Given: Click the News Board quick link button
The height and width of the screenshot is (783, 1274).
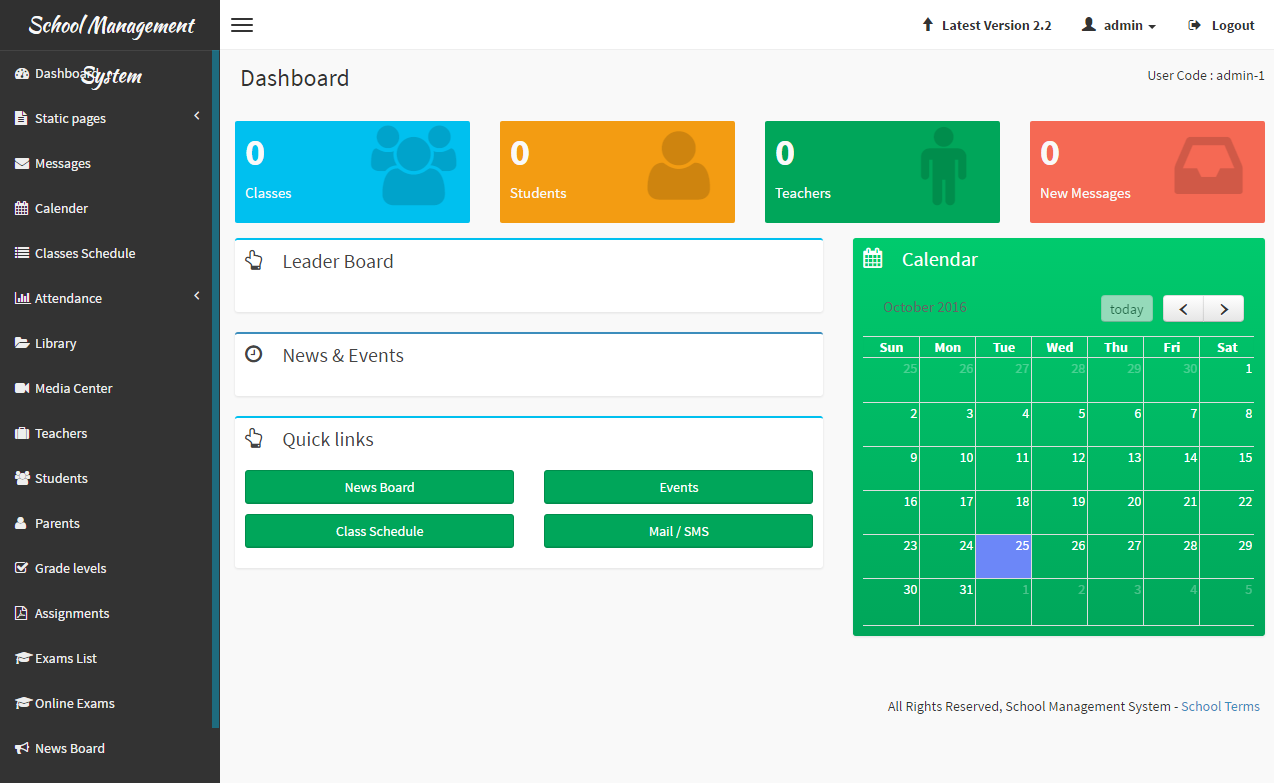Looking at the screenshot, I should (379, 487).
